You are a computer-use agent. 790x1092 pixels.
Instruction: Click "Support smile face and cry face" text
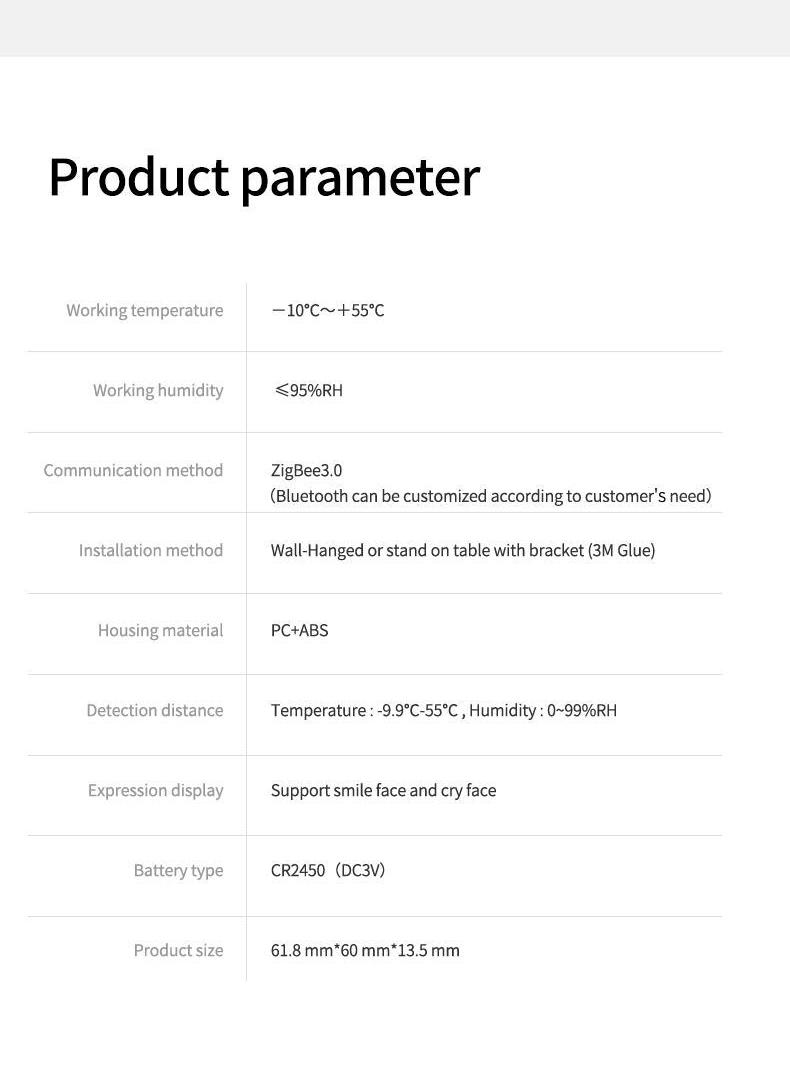(383, 790)
